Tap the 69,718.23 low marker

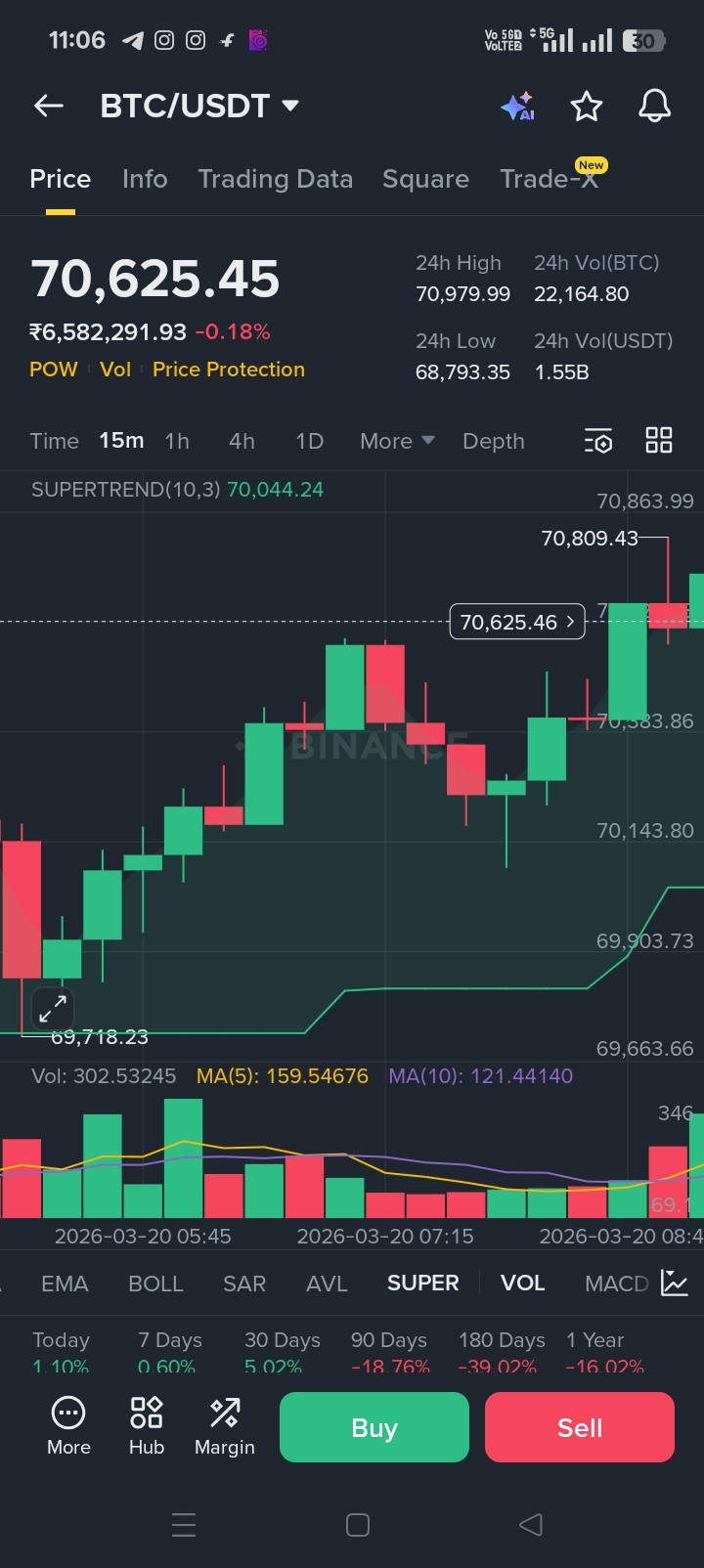coord(100,1037)
